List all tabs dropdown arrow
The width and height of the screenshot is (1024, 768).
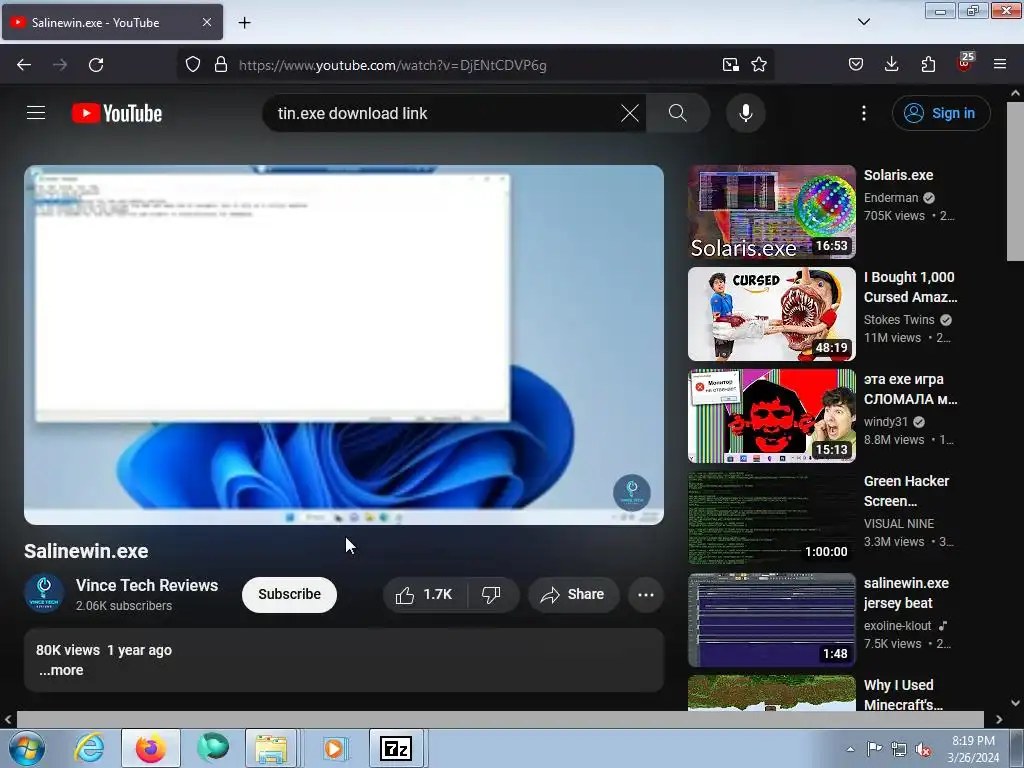click(x=864, y=22)
